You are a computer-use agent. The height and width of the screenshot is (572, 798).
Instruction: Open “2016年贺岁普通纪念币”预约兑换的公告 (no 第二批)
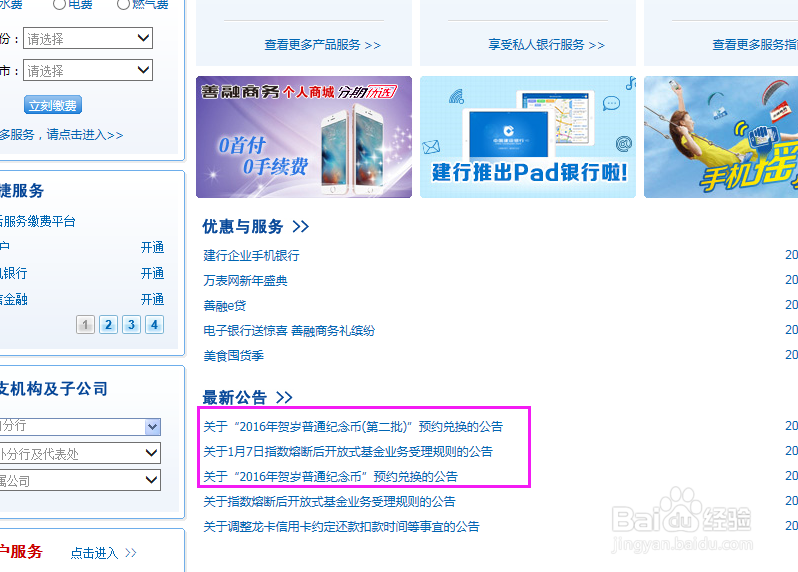point(331,476)
